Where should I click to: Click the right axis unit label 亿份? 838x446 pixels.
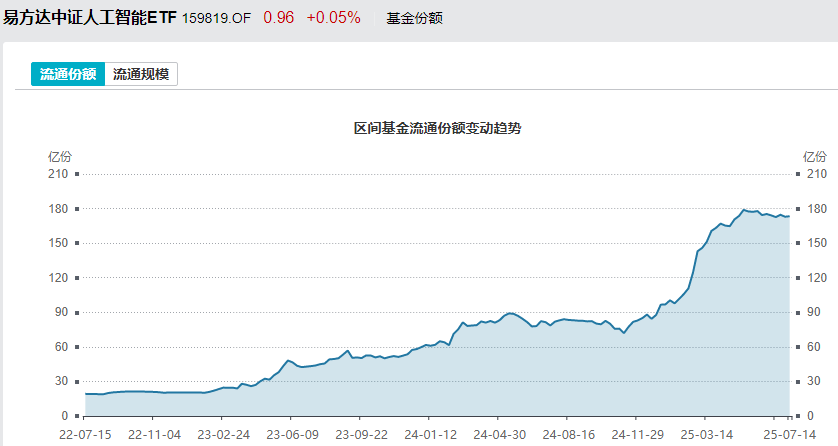814,157
